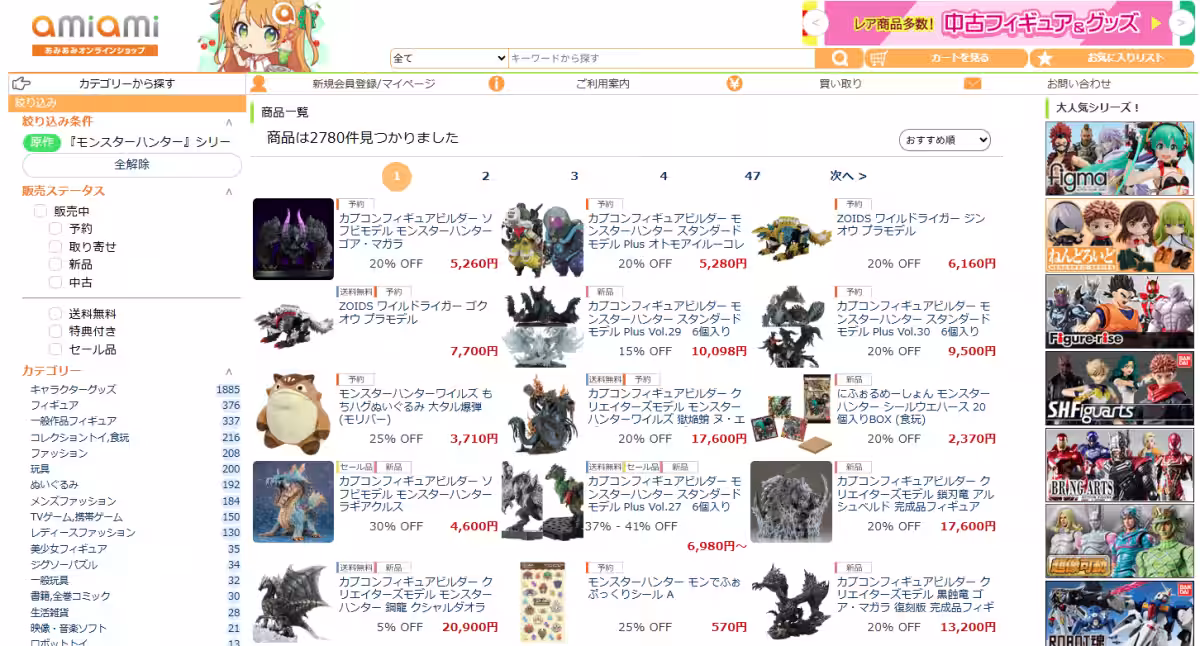Click the もちハグぬいぐるみ plush thumbnail
Screen dimensions: 1200x646
(293, 414)
